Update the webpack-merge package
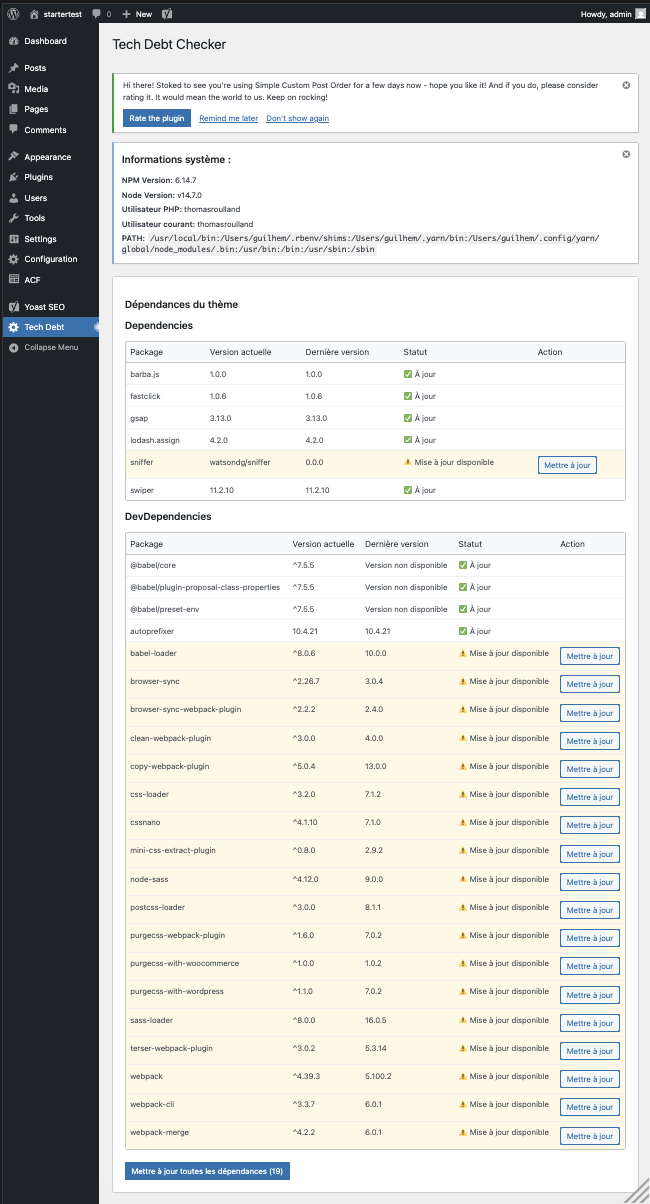The width and height of the screenshot is (650, 1204). click(589, 1136)
